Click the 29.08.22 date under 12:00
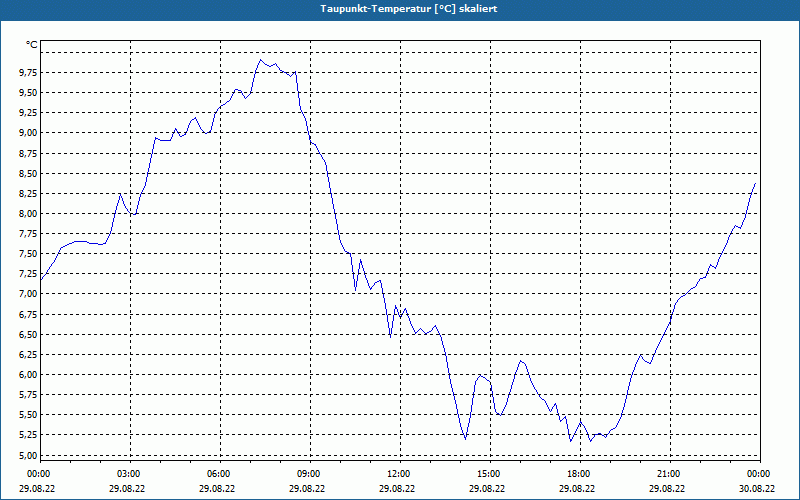The image size is (800, 500). [x=397, y=488]
